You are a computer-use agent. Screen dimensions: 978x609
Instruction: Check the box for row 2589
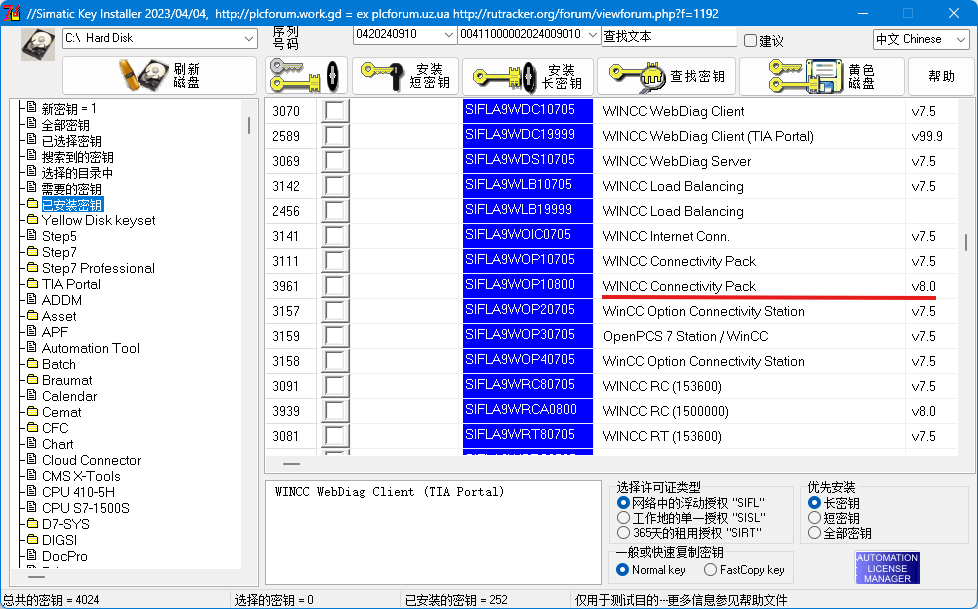[335, 136]
